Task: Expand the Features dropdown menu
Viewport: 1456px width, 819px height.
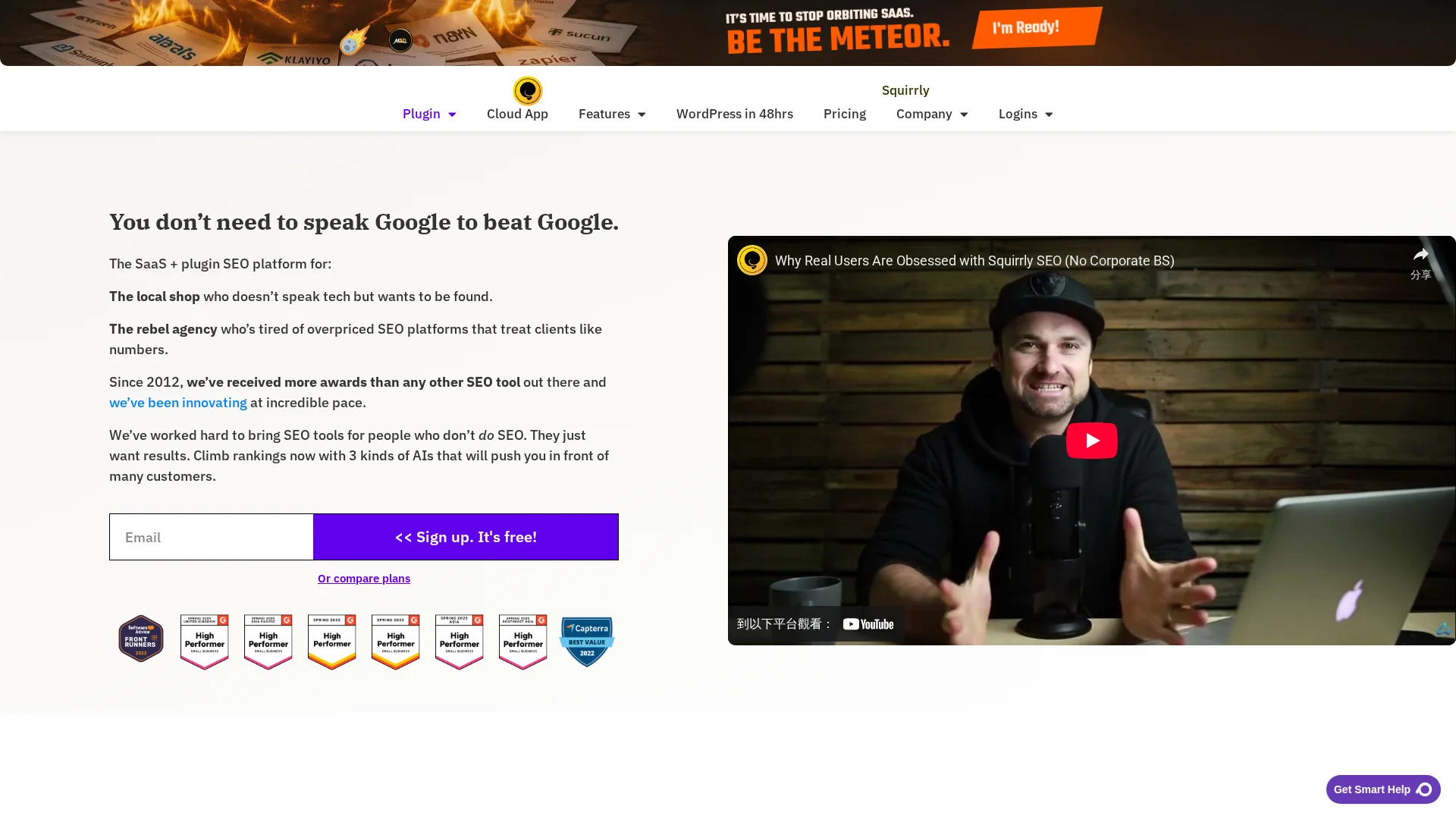Action: point(612,114)
